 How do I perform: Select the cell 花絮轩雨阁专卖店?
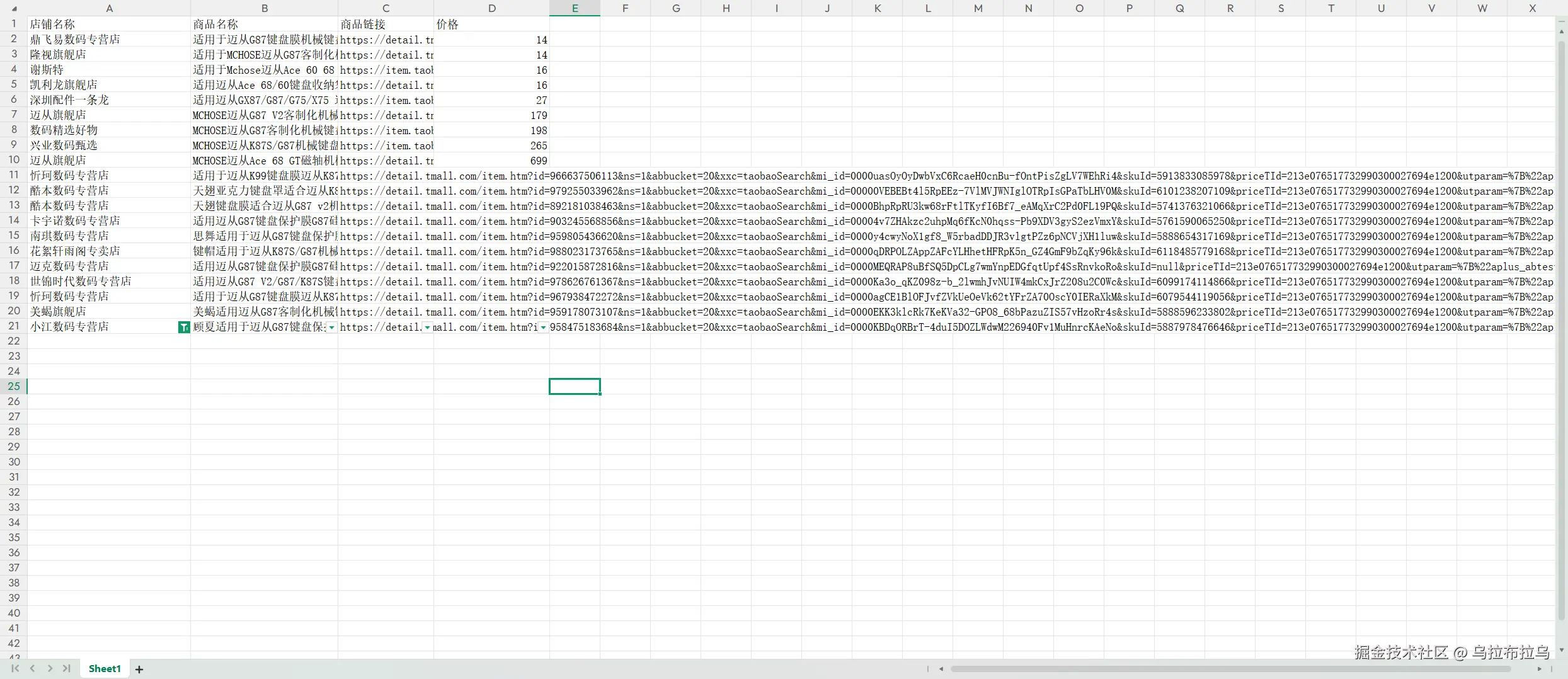109,251
